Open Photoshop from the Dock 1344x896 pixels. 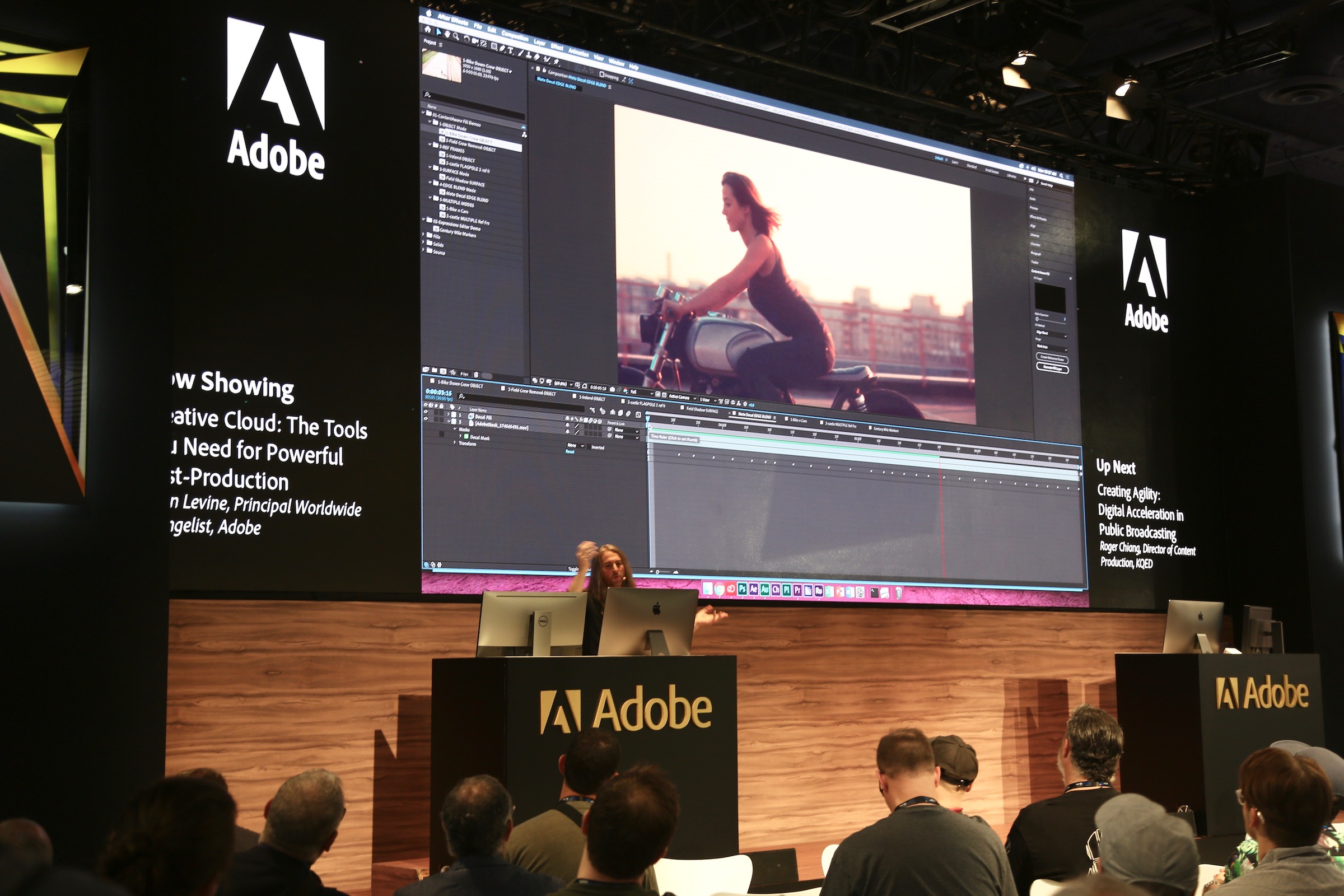pos(743,589)
